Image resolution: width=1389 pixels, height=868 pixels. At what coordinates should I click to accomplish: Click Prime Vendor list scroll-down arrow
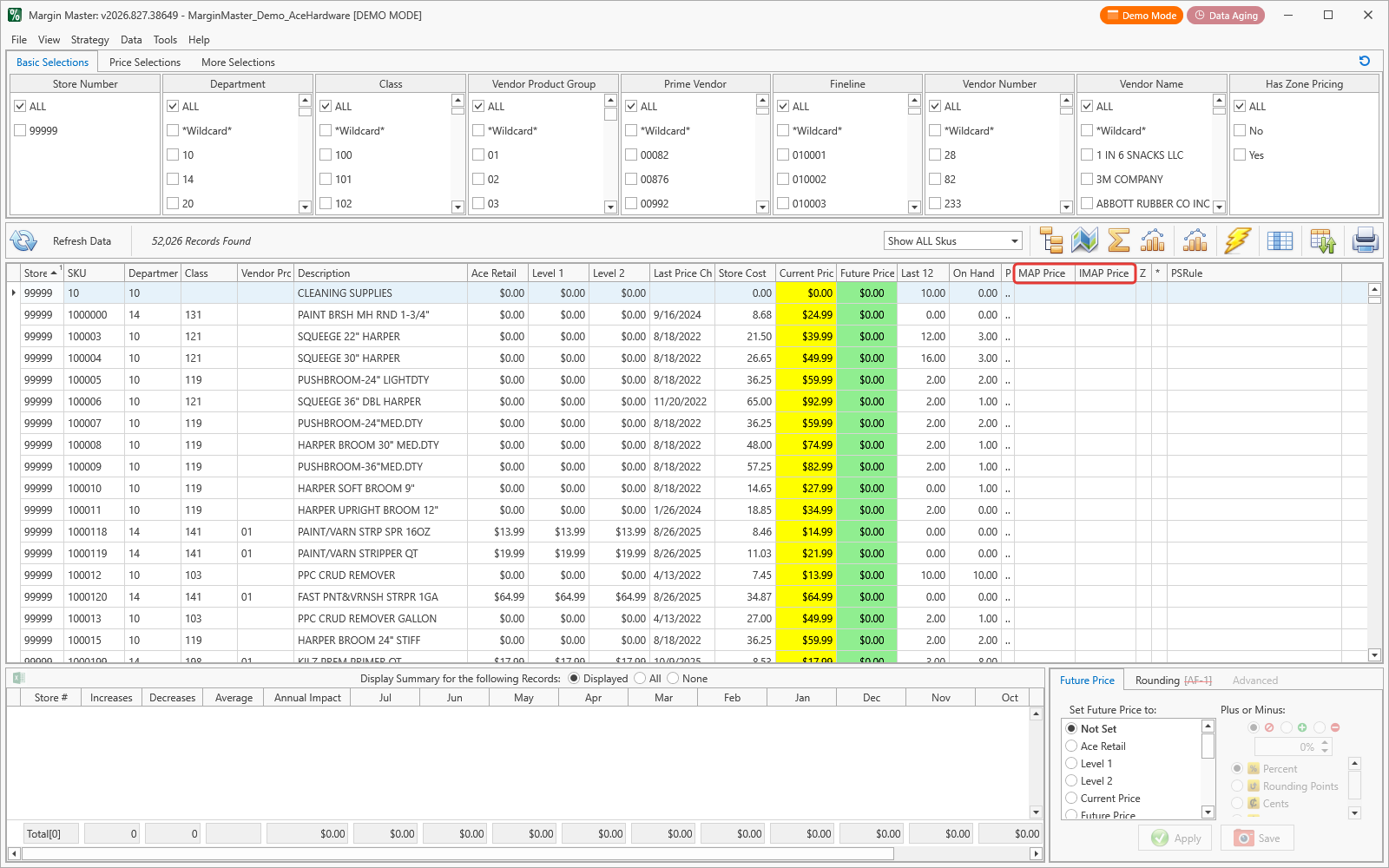click(762, 207)
